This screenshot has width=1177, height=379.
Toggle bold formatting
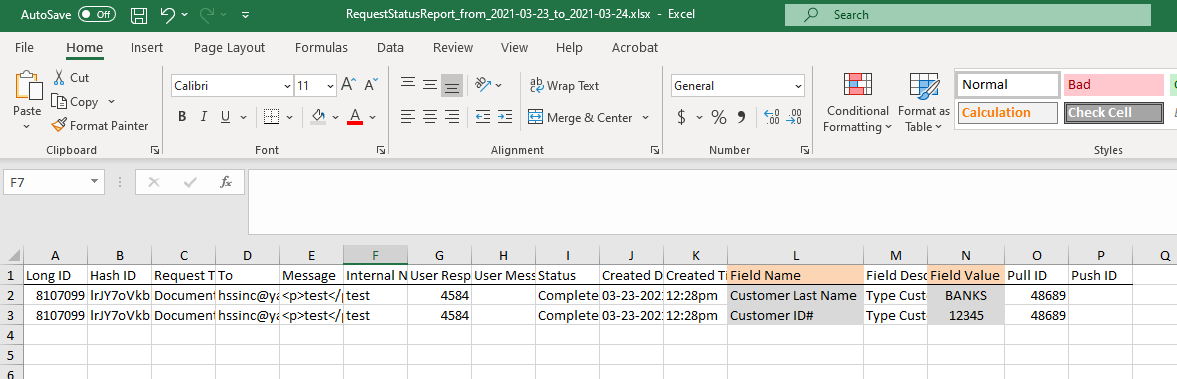182,117
